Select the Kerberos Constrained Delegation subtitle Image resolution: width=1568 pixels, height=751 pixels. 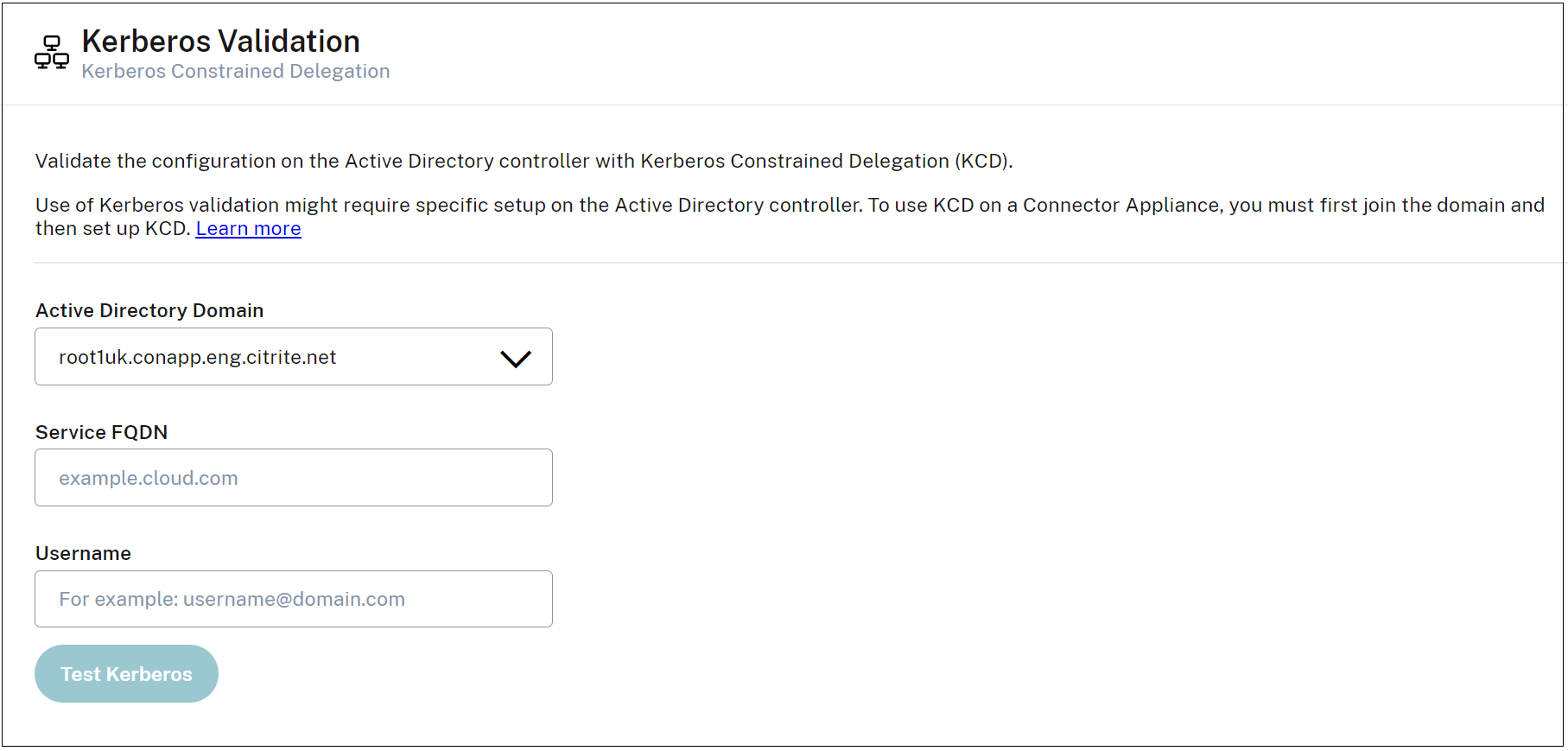[235, 71]
